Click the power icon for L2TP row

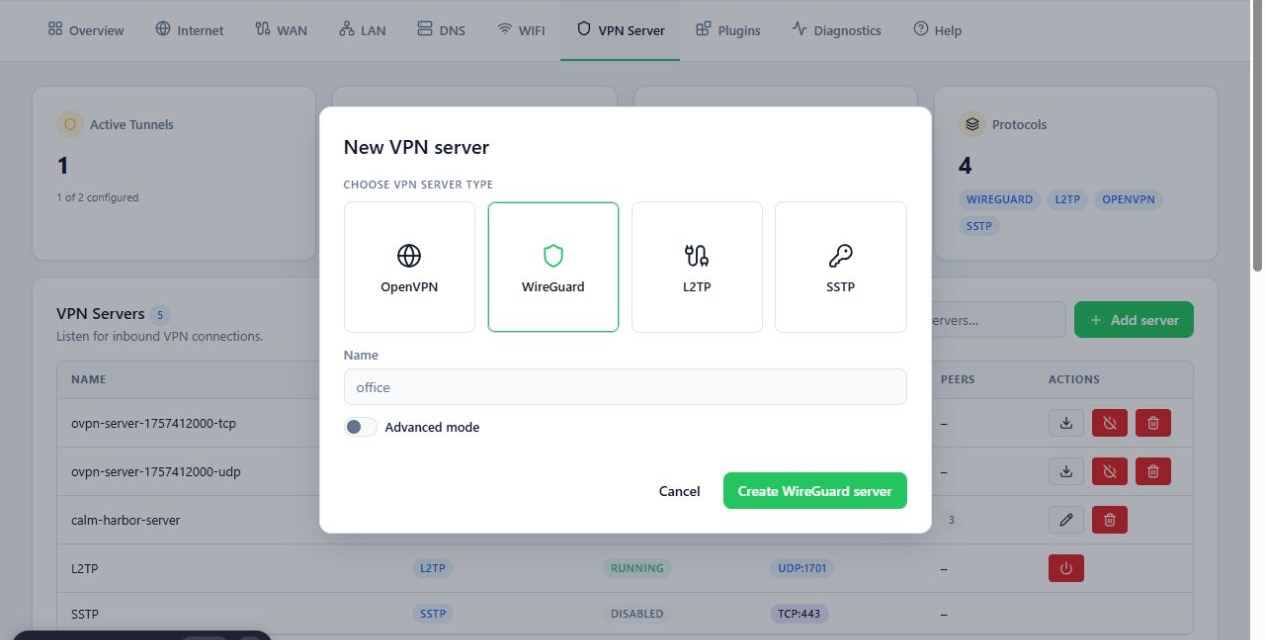pyautogui.click(x=1066, y=568)
